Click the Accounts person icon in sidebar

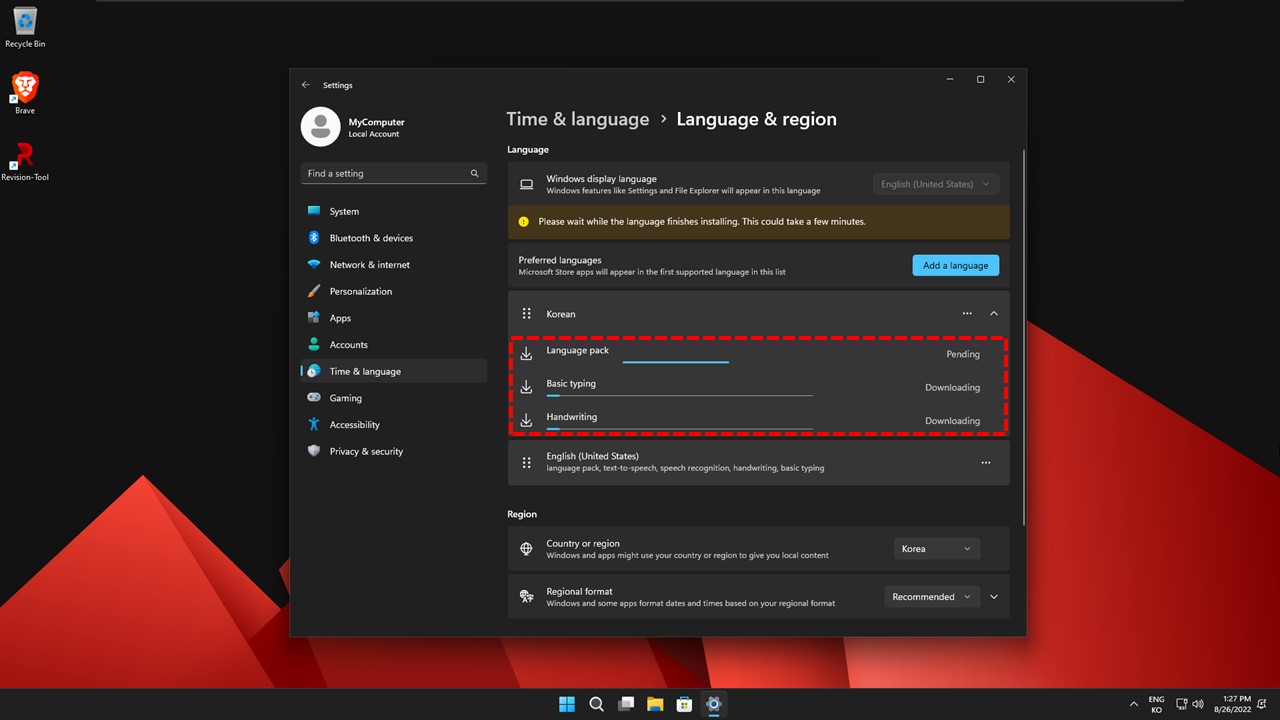[314, 345]
